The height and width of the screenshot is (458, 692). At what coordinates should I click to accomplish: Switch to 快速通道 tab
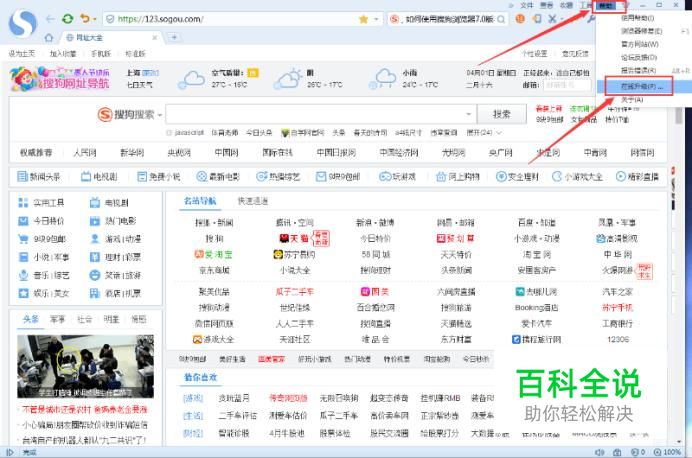click(x=253, y=201)
